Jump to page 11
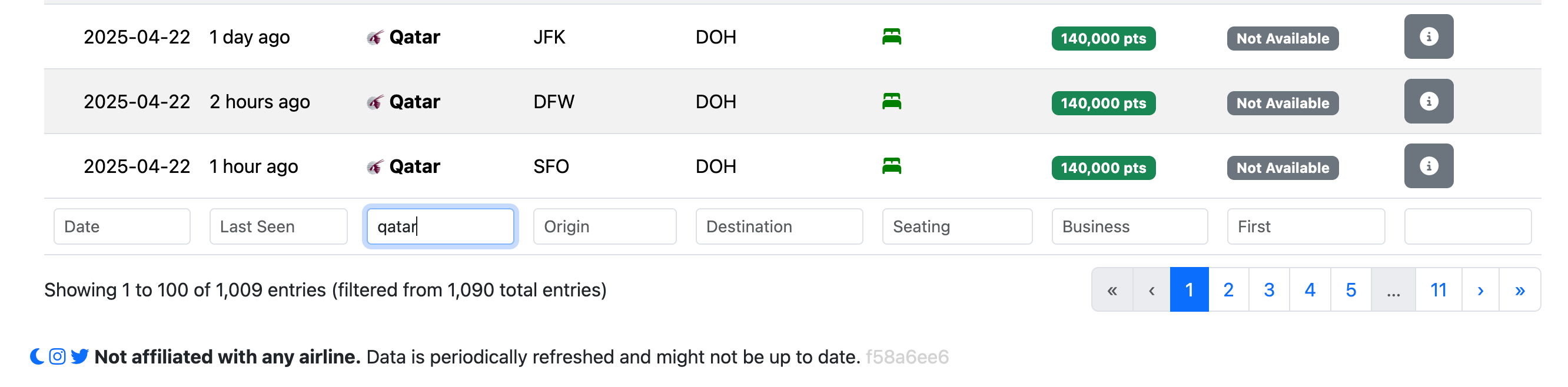1568x387 pixels. pos(1438,289)
